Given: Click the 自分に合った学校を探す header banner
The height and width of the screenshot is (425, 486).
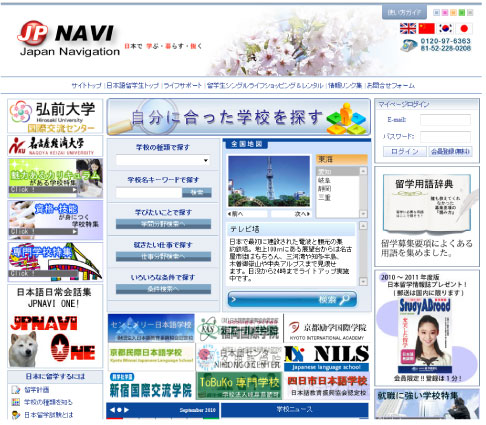Looking at the screenshot, I should coord(239,117).
